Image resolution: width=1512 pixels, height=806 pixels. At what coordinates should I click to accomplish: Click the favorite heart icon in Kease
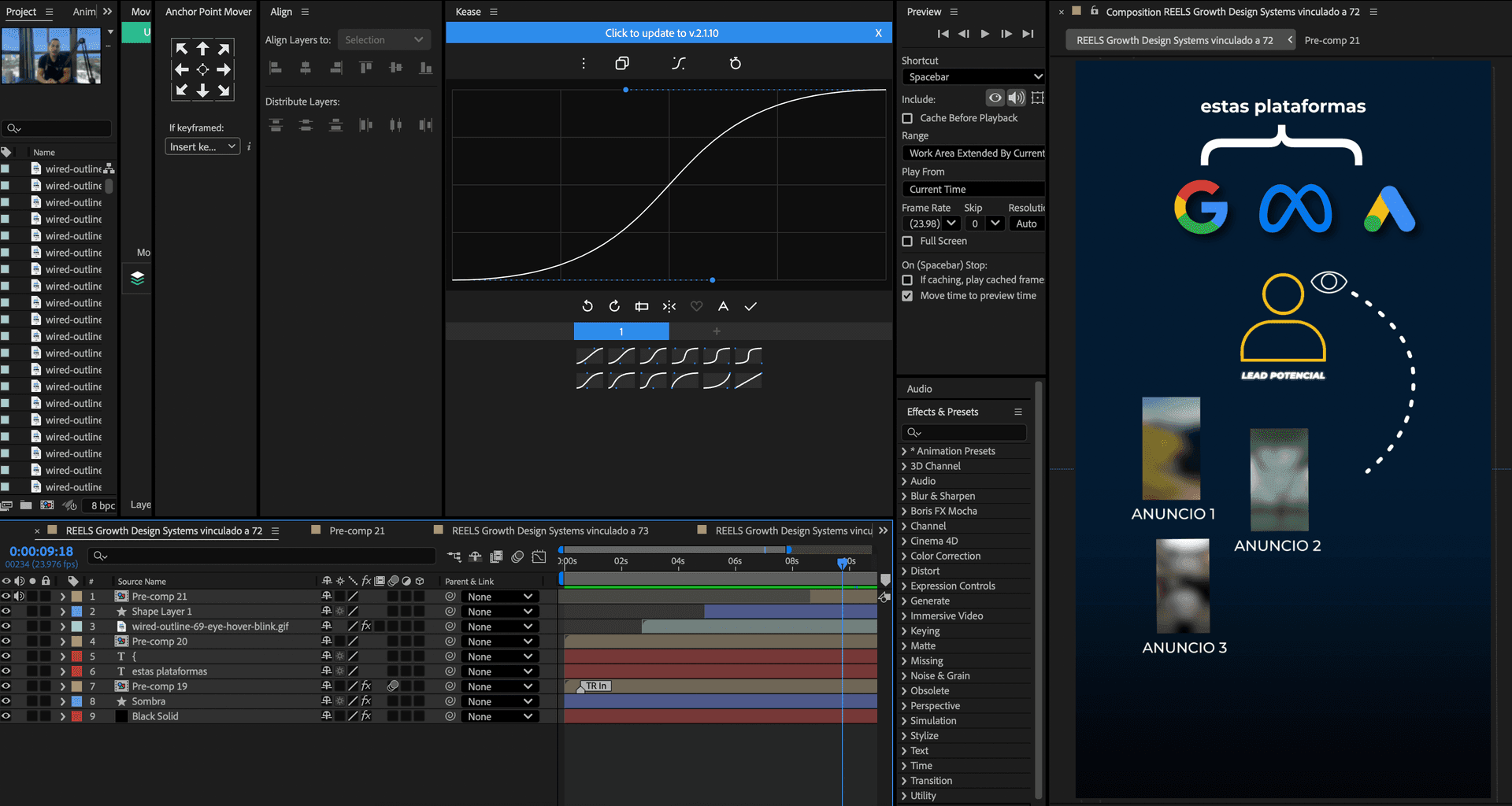tap(696, 306)
